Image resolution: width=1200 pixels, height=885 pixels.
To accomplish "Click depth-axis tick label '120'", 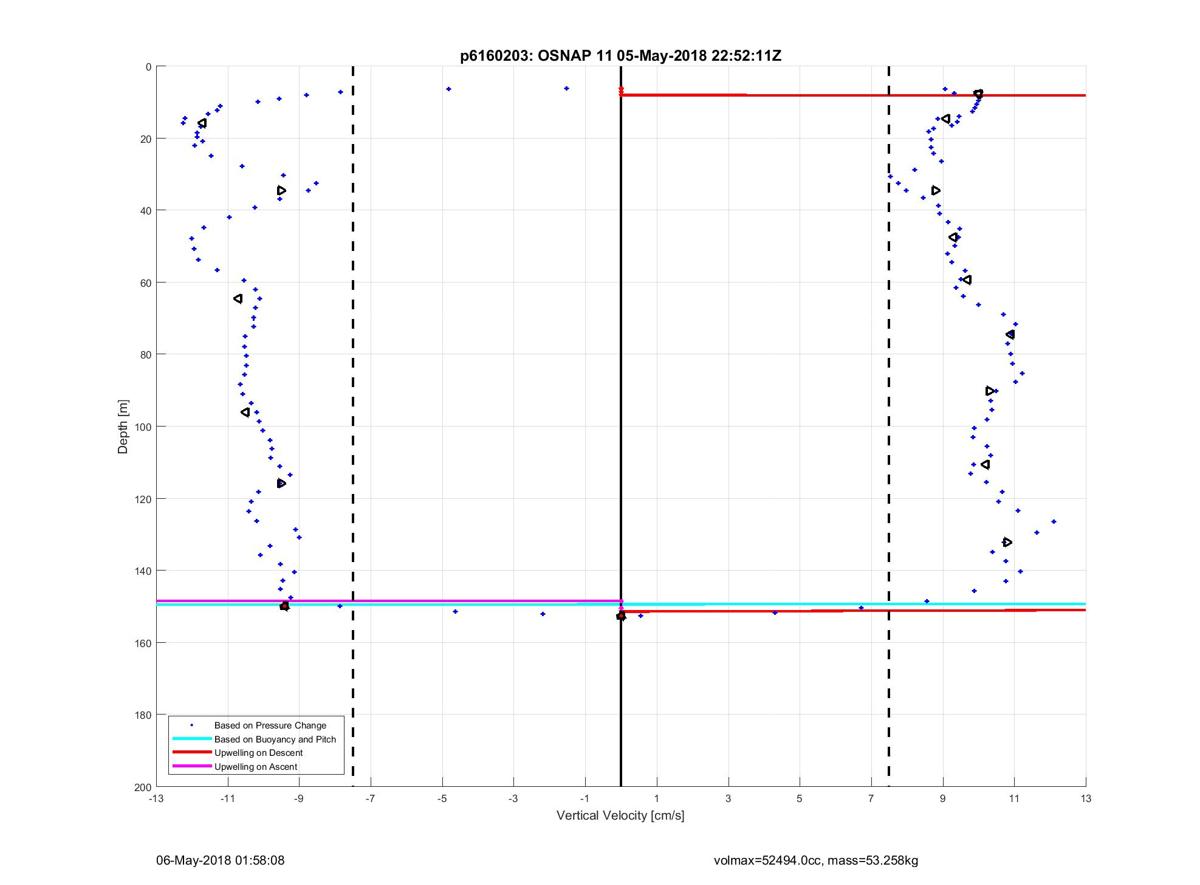I will click(x=142, y=499).
